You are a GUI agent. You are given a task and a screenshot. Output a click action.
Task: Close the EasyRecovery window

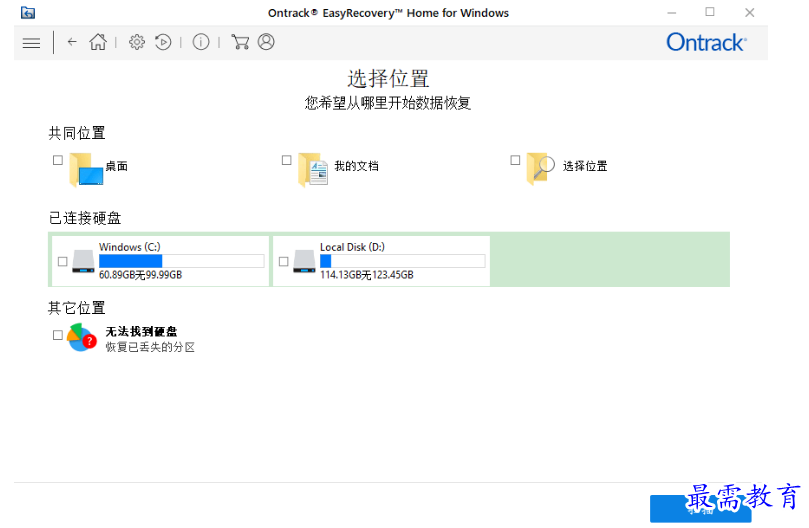[x=750, y=12]
